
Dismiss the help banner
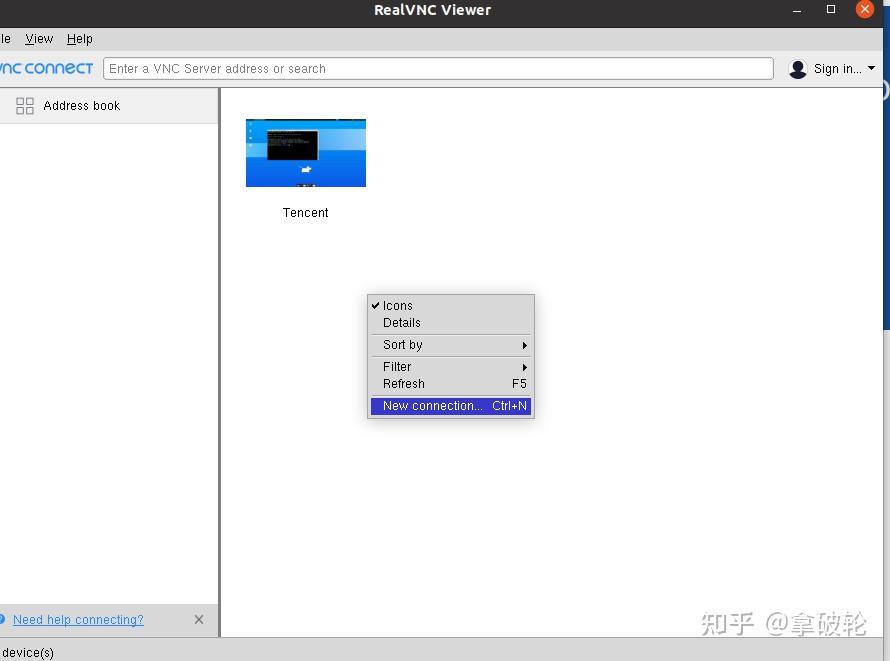pyautogui.click(x=198, y=619)
